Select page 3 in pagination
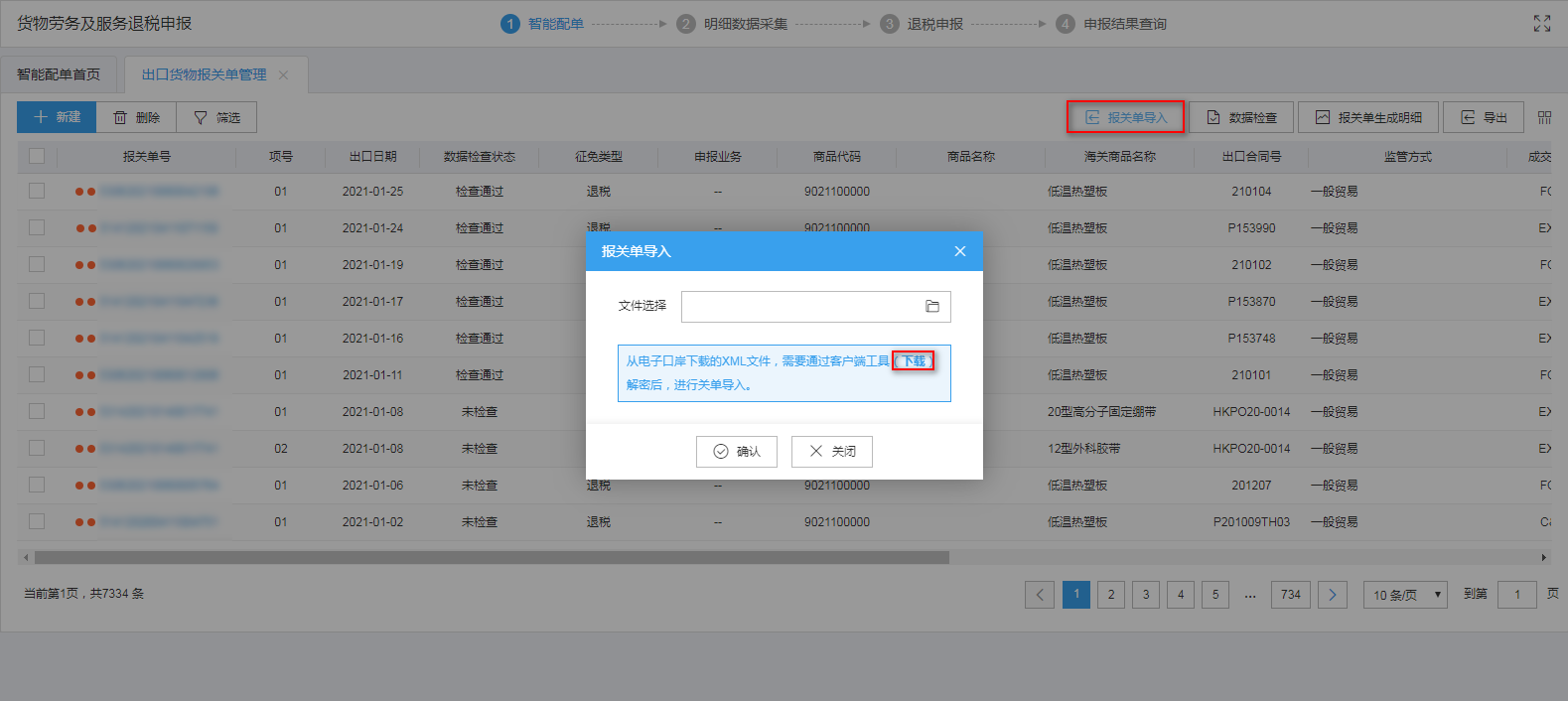Screen dimensions: 1568x701 [1146, 595]
